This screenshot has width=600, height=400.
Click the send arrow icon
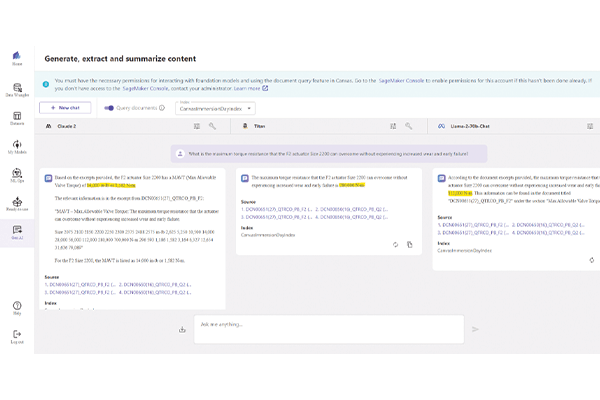point(475,329)
